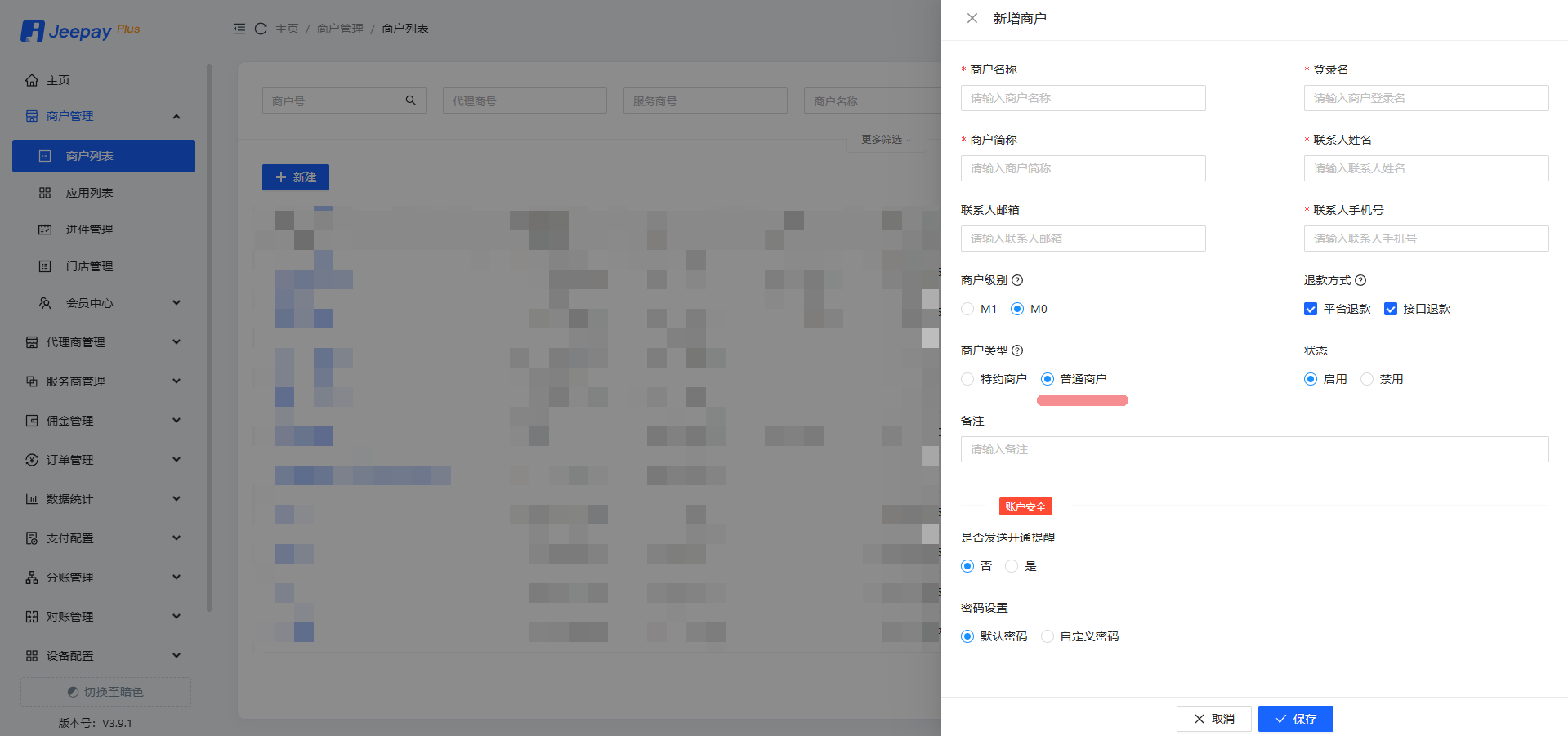The image size is (1568, 736).
Task: Click the 保存 button
Action: (x=1295, y=719)
